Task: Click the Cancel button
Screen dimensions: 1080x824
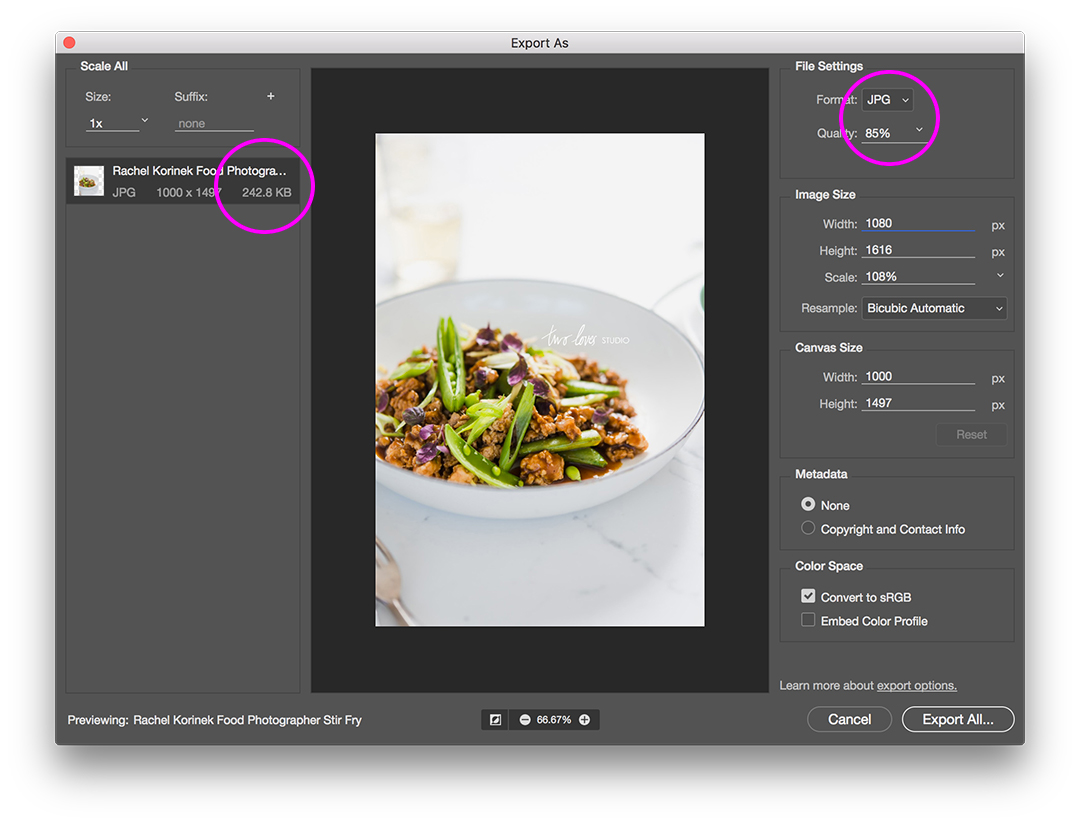Action: tap(849, 719)
